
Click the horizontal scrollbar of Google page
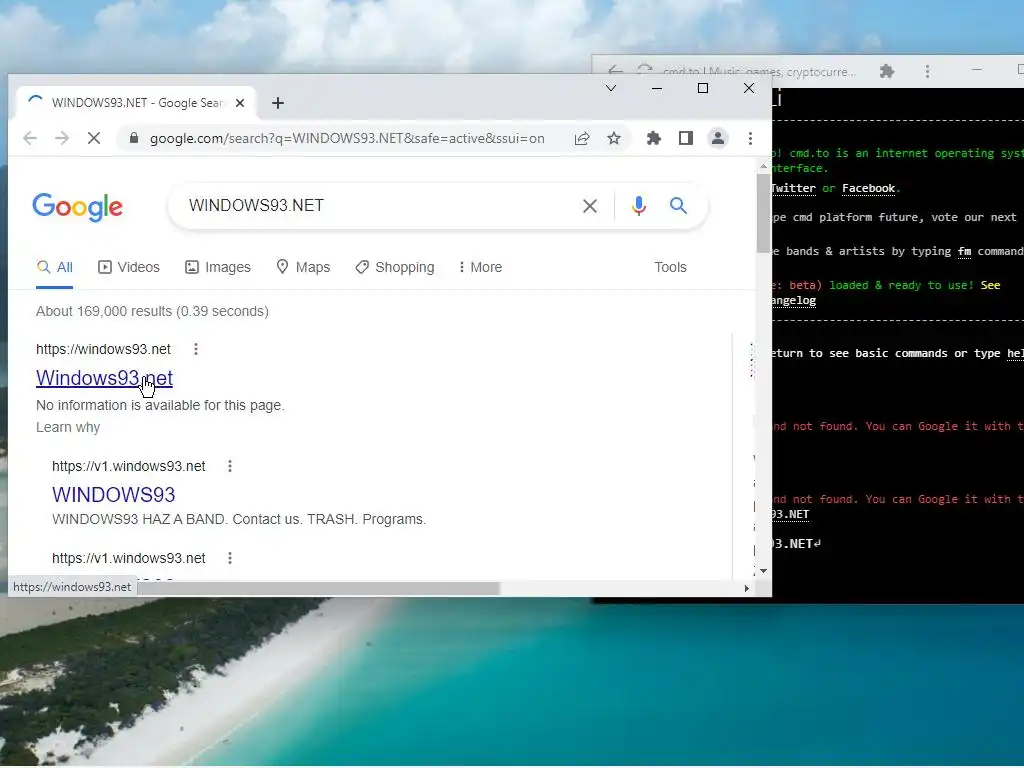[x=318, y=588]
